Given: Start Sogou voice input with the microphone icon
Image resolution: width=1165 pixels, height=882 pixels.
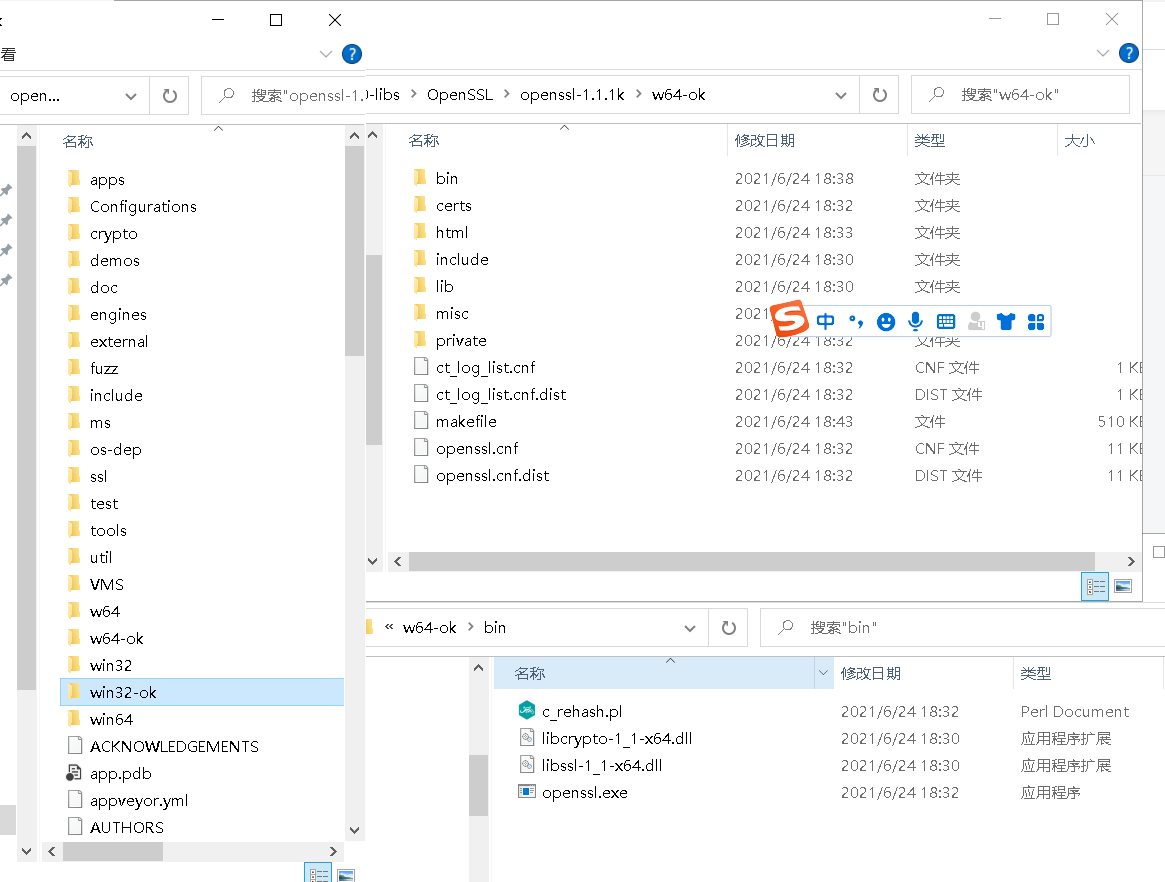Looking at the screenshot, I should (x=915, y=321).
